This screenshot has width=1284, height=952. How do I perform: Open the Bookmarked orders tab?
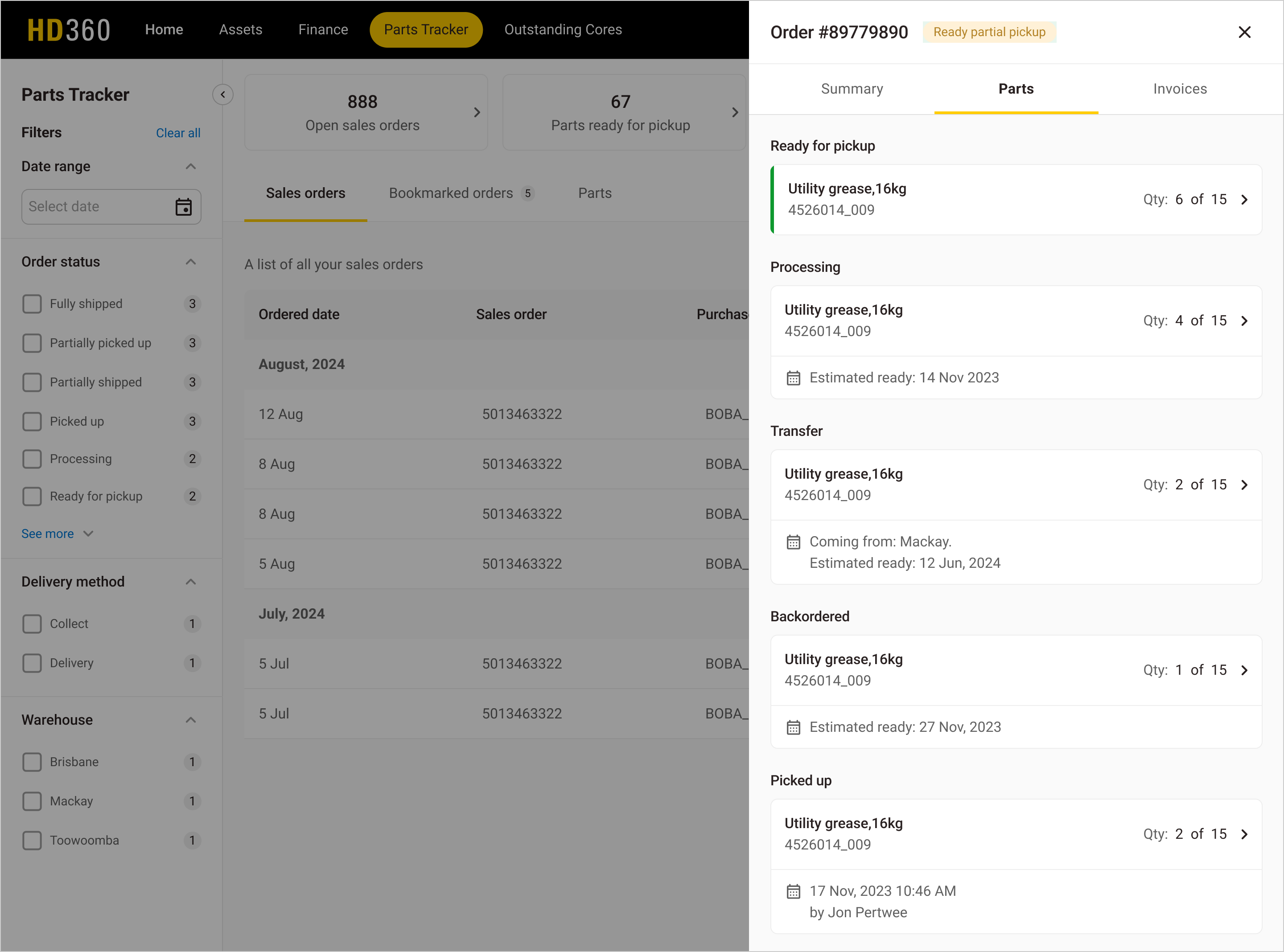pyautogui.click(x=451, y=193)
